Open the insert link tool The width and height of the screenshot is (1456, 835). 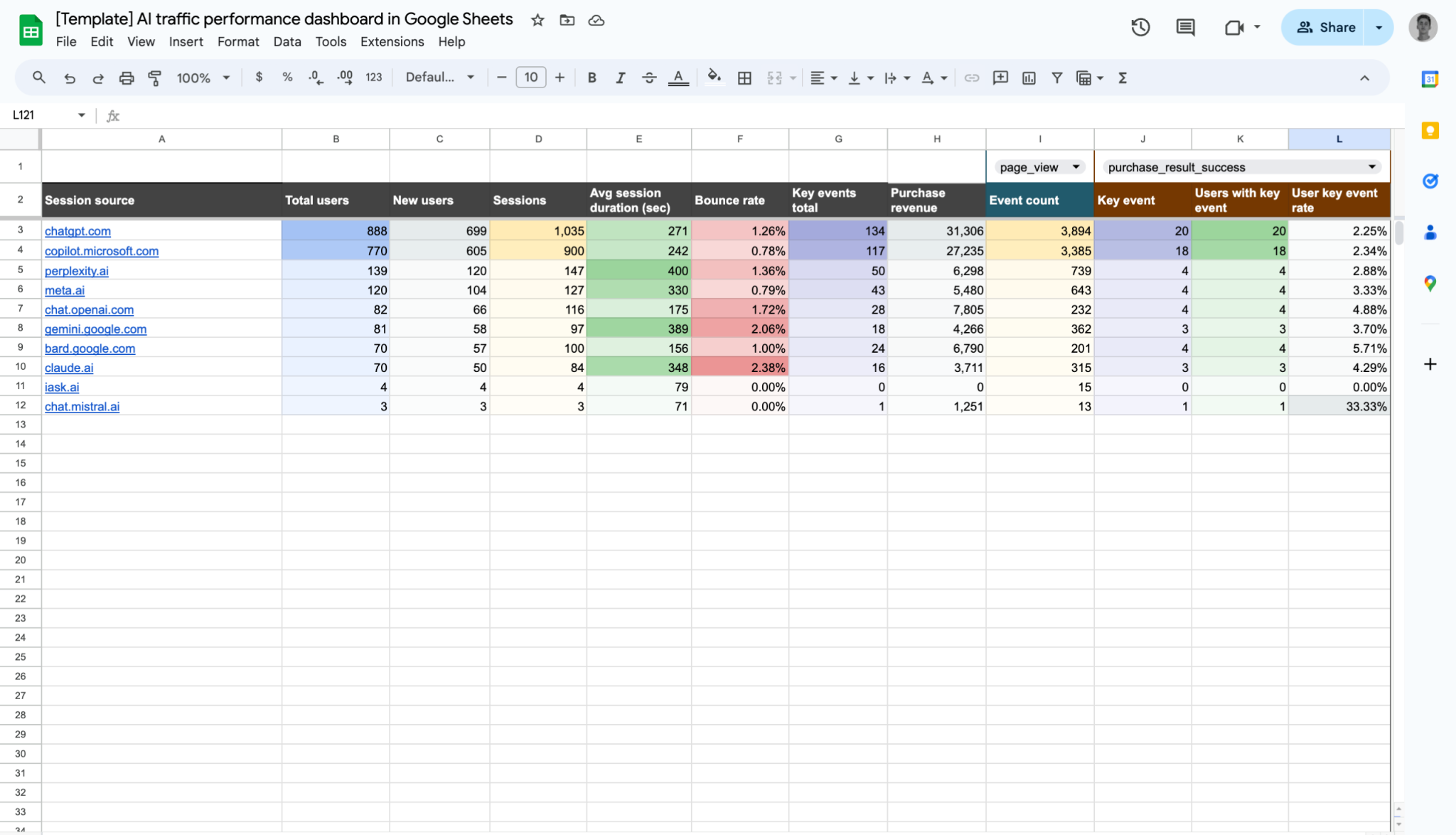coord(971,78)
